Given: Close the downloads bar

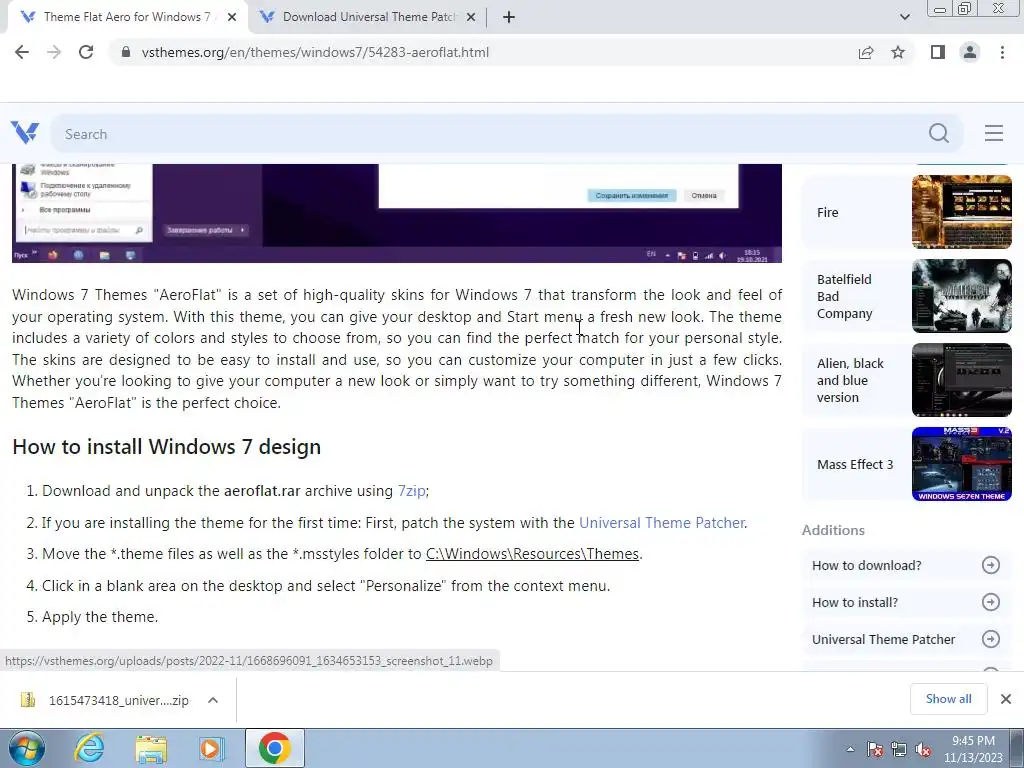Looking at the screenshot, I should 1006,699.
